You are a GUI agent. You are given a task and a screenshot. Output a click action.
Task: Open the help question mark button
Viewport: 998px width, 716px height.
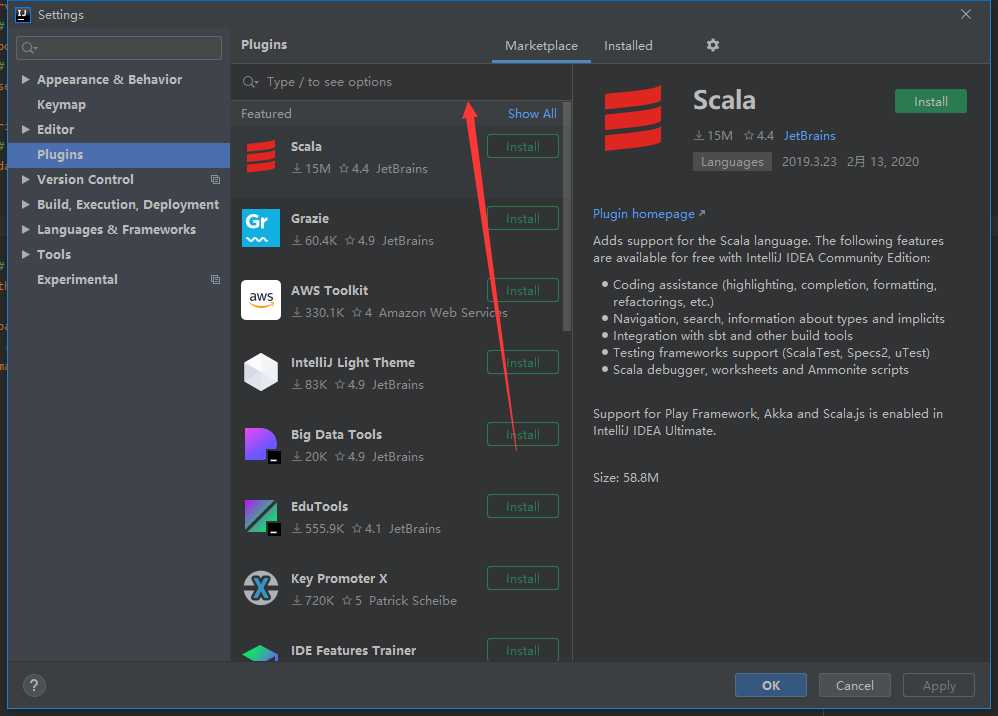(34, 685)
